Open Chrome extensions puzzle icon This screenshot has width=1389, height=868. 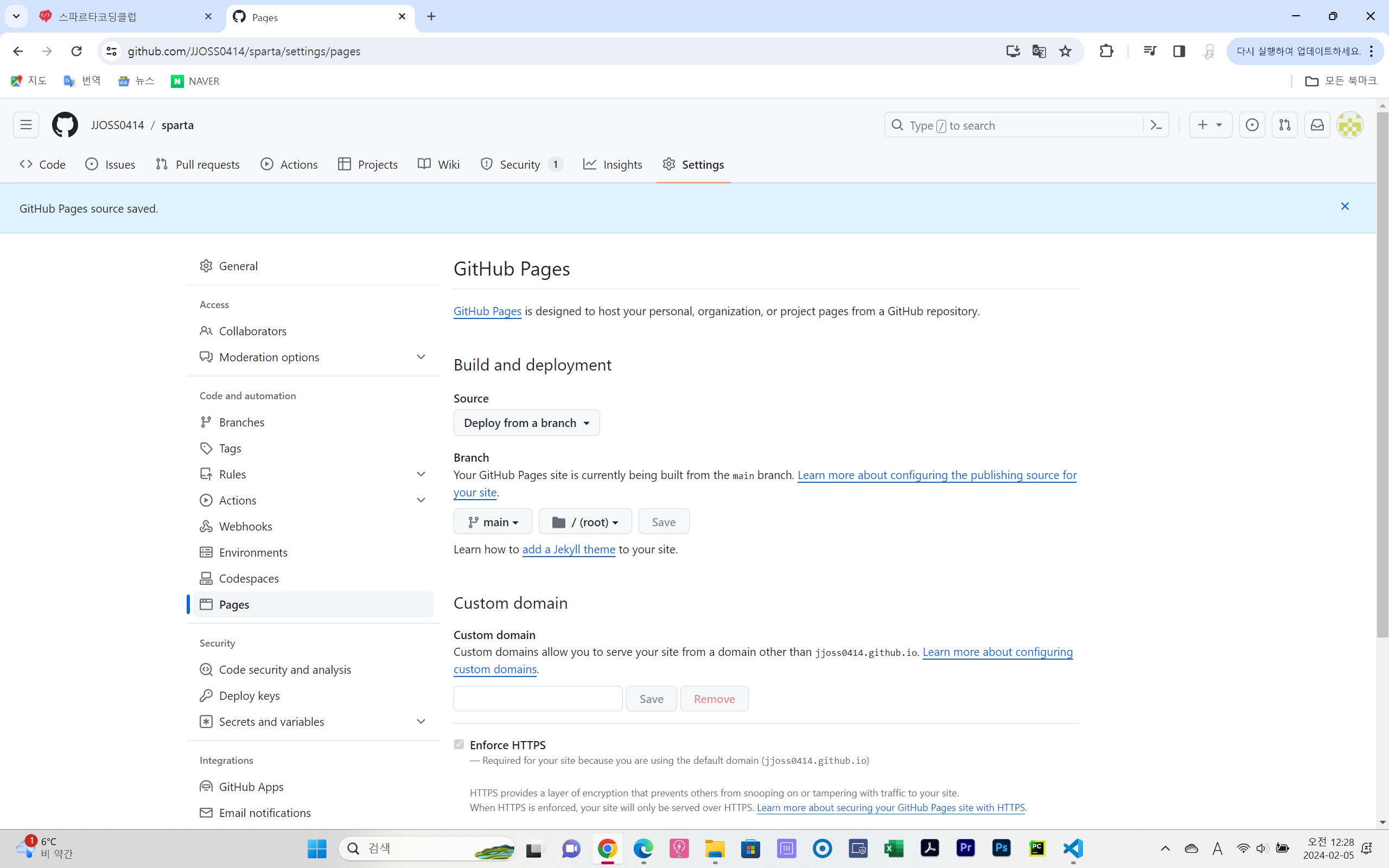tap(1106, 51)
